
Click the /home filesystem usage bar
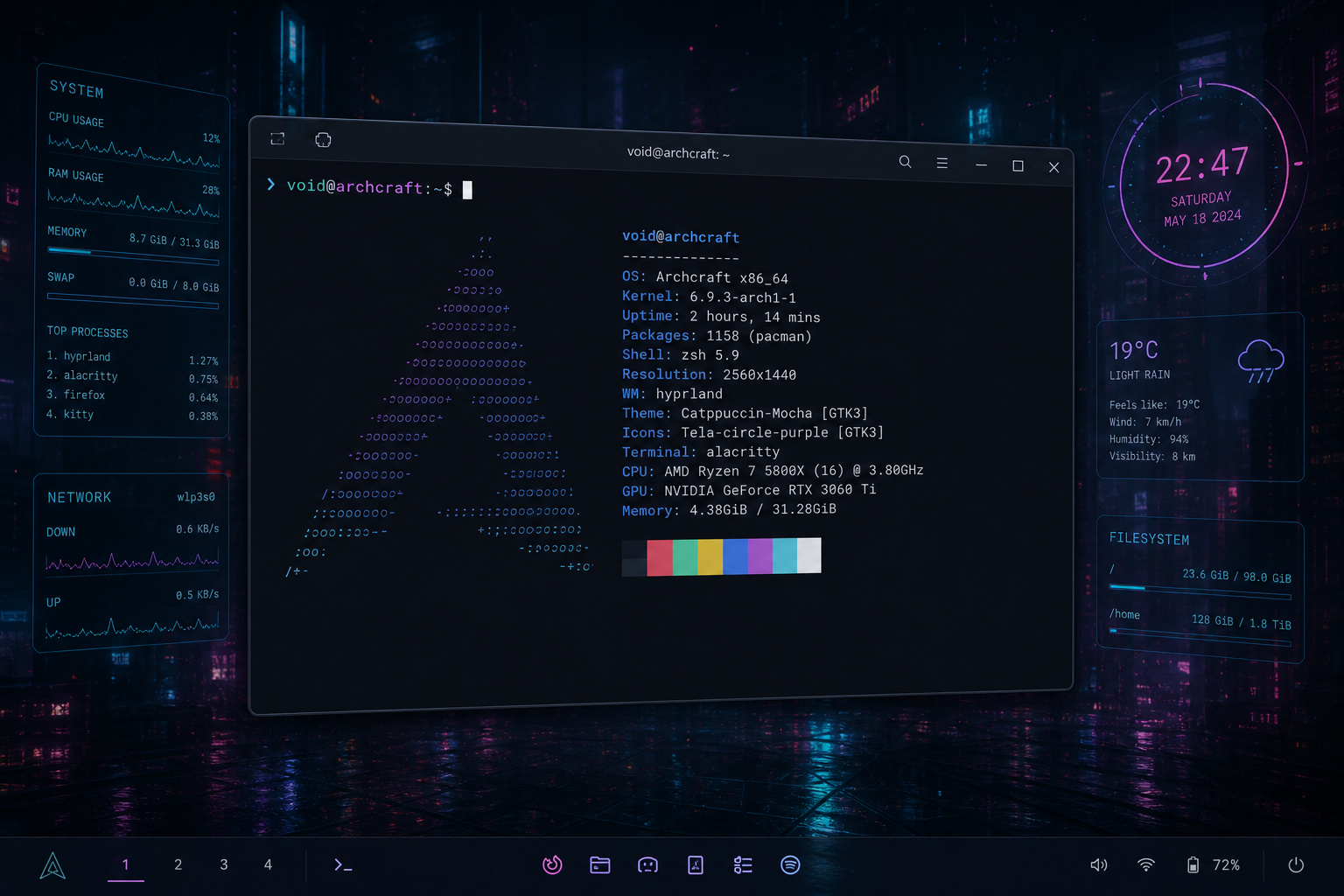click(x=1200, y=636)
